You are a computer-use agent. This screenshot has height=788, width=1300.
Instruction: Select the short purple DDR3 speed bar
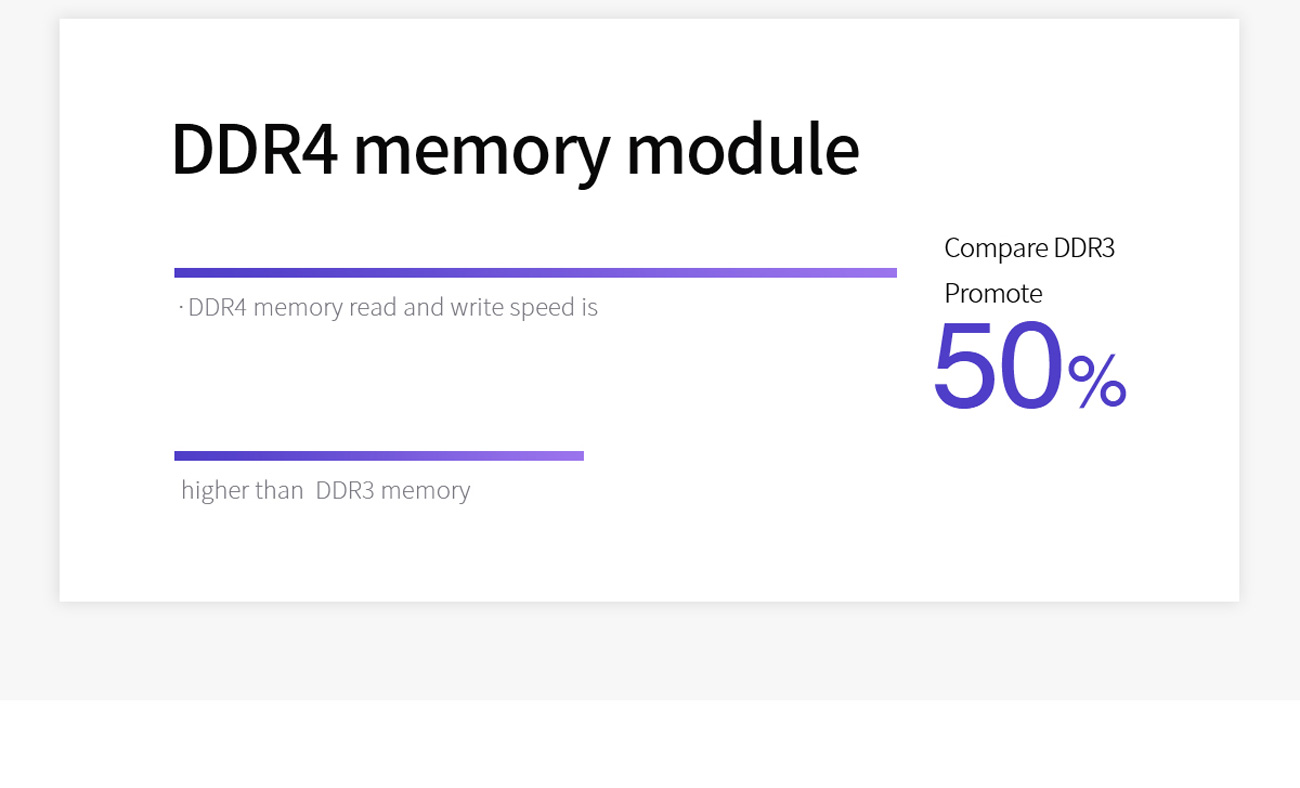(379, 456)
